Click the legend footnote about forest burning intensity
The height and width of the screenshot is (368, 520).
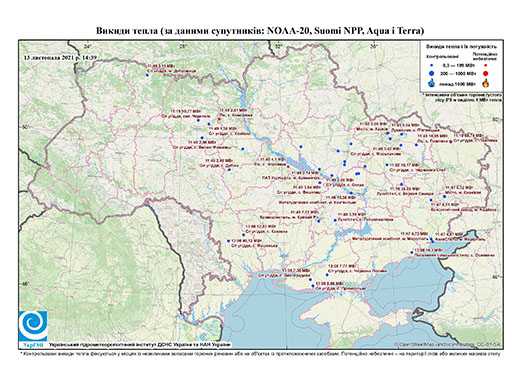point(462,97)
